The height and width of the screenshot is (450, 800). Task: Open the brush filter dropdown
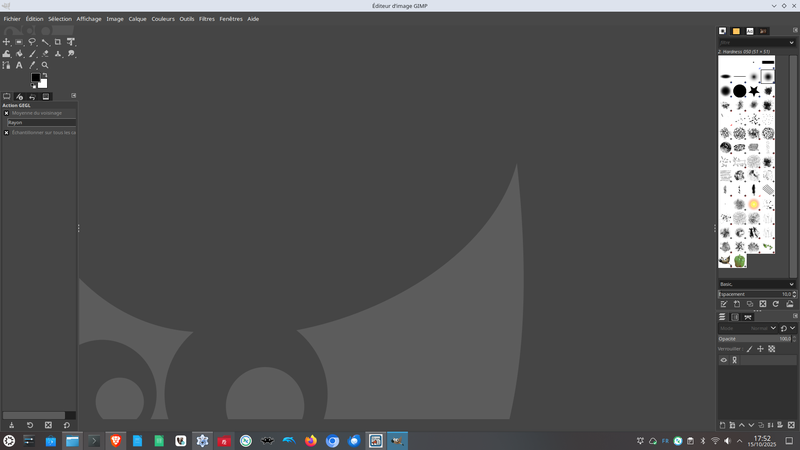point(757,43)
